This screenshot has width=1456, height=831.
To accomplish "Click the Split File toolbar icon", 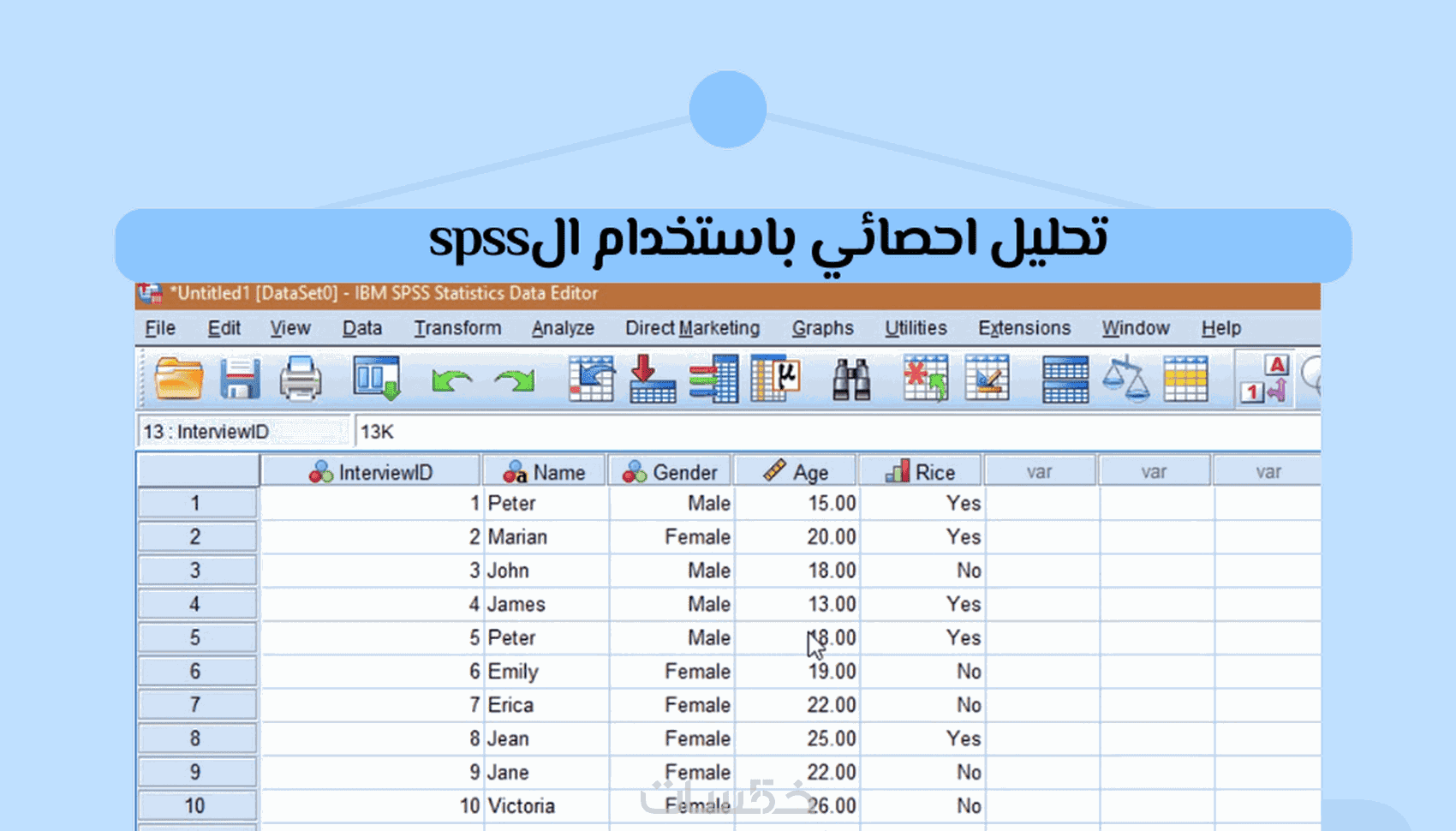I will click(x=1065, y=379).
